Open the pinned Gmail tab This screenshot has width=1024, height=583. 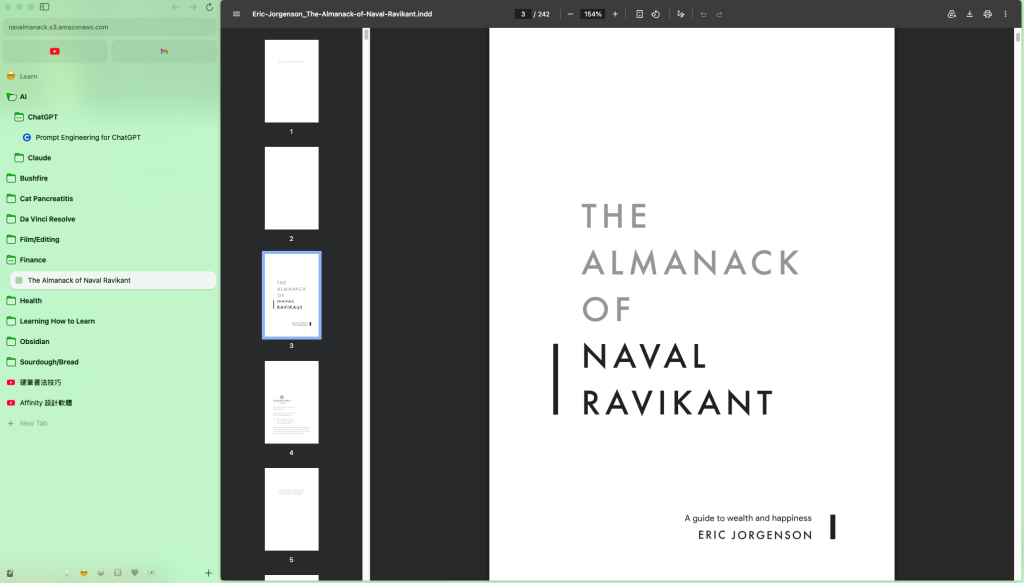click(x=164, y=51)
